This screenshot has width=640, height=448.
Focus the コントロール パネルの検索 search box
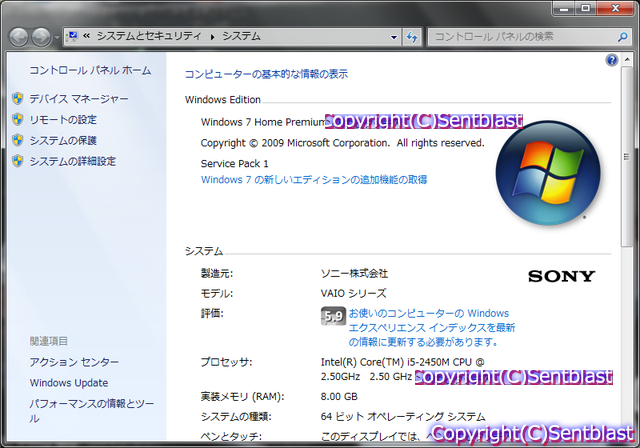click(x=524, y=37)
